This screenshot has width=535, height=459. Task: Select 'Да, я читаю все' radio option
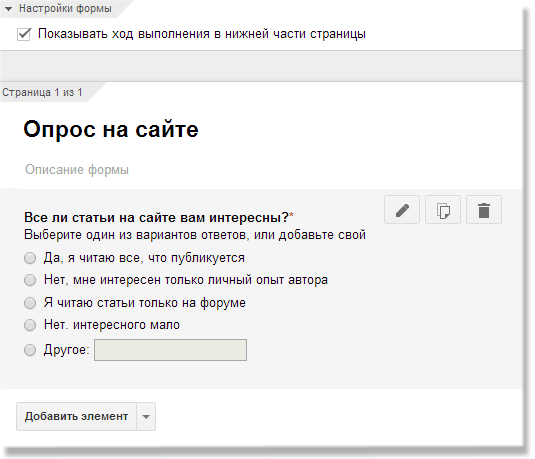(30, 258)
